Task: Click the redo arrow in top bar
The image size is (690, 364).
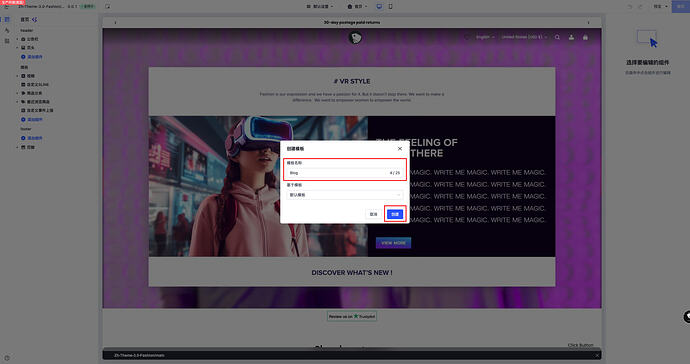Action: pos(640,7)
